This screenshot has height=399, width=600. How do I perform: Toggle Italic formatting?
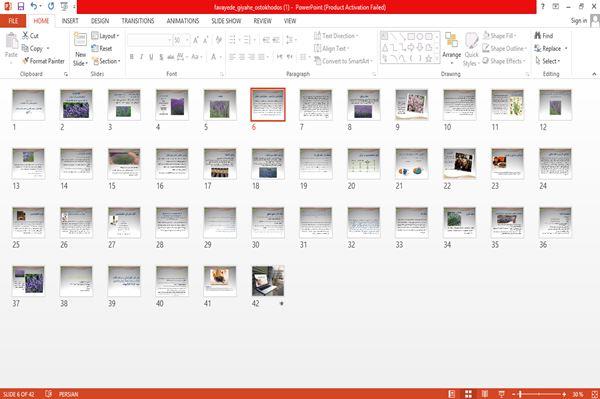pyautogui.click(x=142, y=57)
